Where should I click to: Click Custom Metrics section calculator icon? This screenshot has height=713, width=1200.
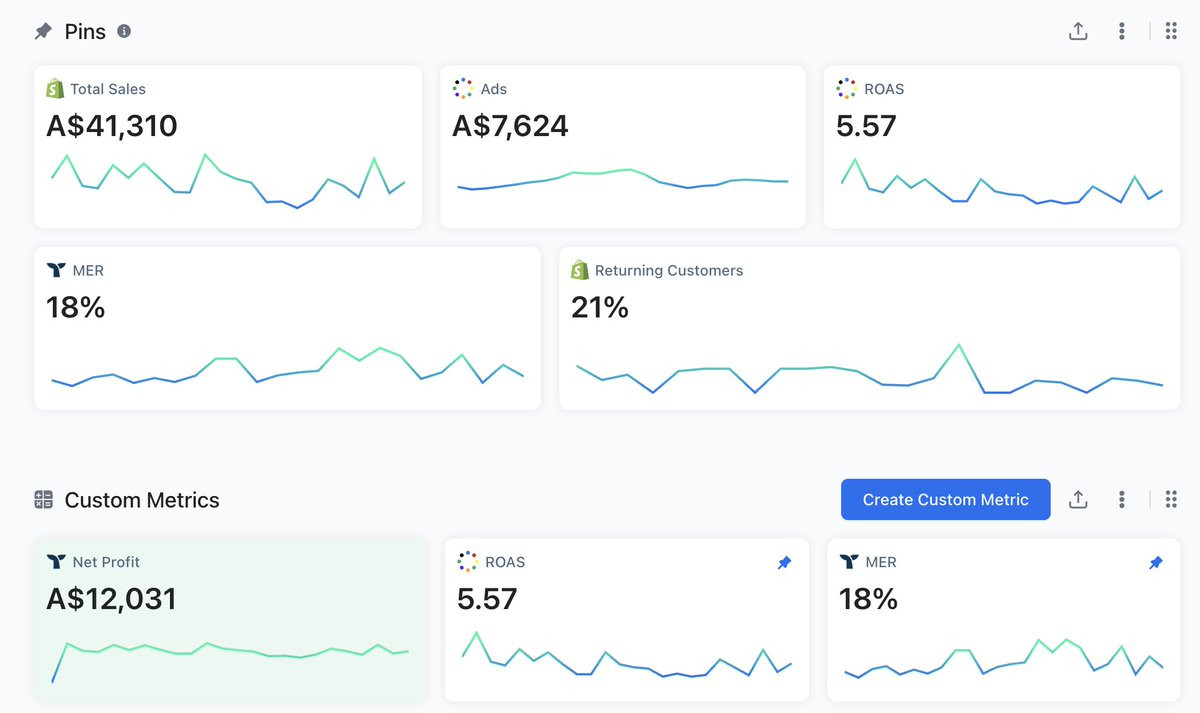pyautogui.click(x=43, y=500)
